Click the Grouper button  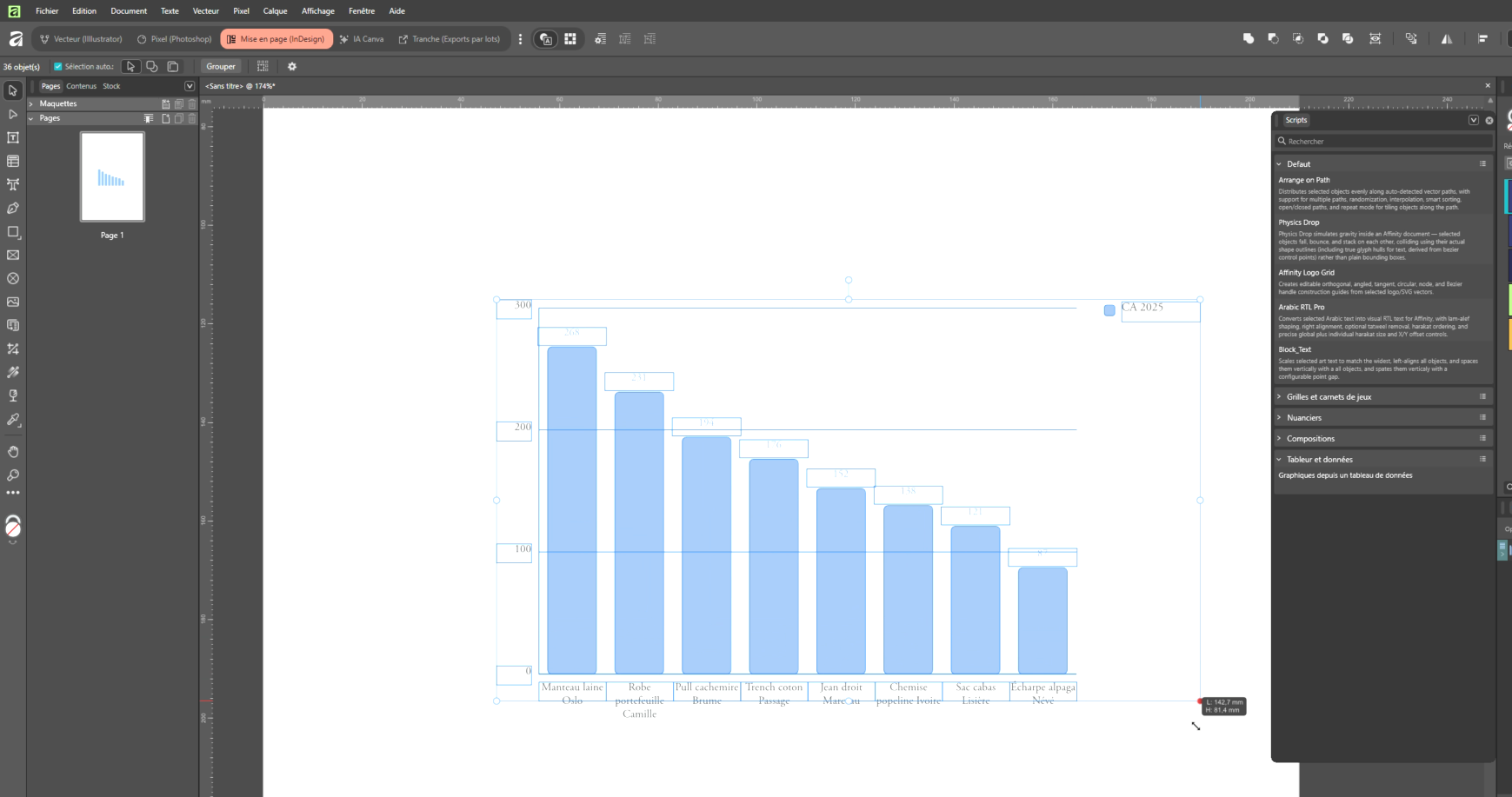(x=221, y=66)
